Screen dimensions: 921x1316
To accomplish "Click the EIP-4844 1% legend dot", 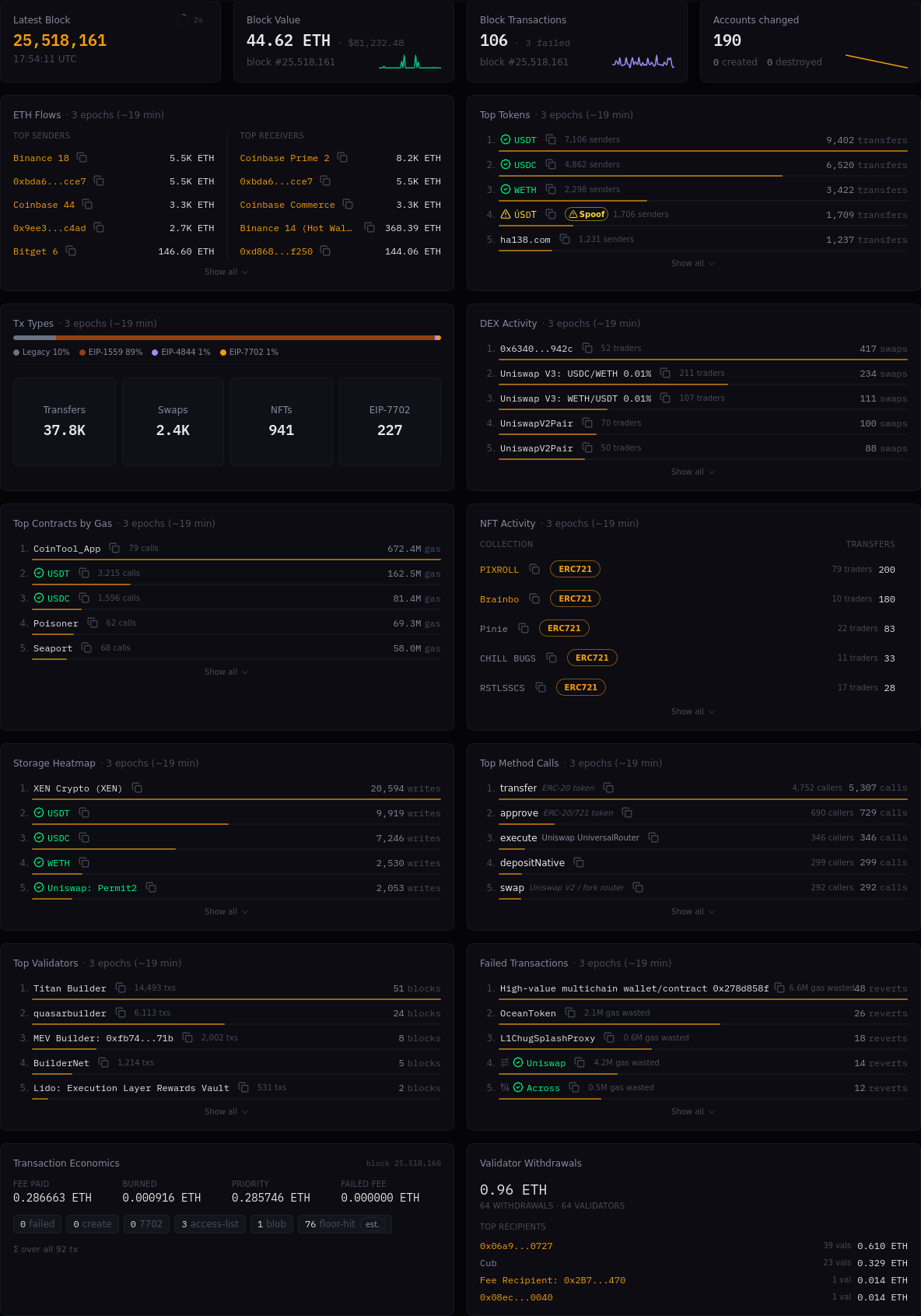I will pyautogui.click(x=155, y=353).
